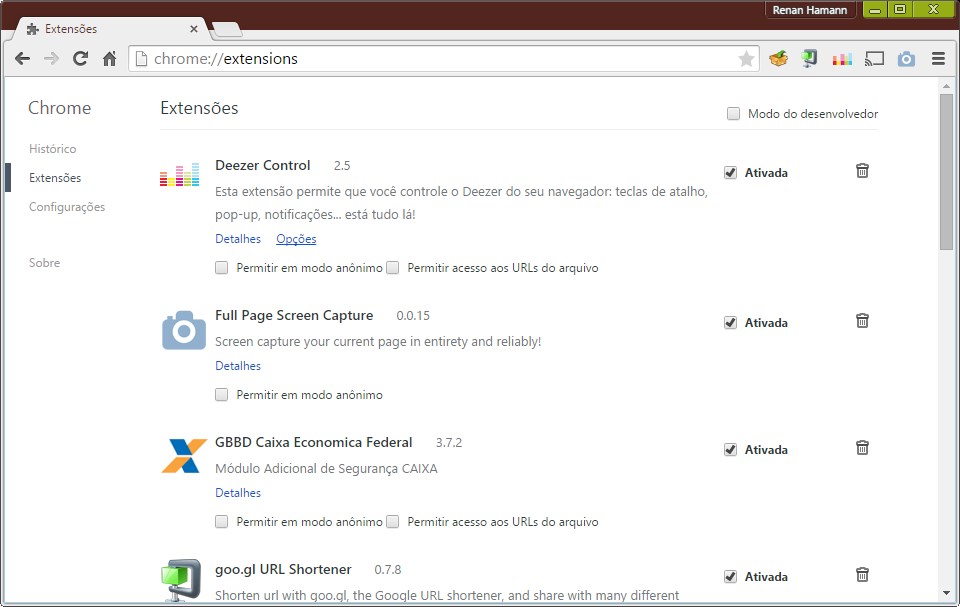Allow Full Page Screen Capture in modo anônimo
The height and width of the screenshot is (607, 960).
pyautogui.click(x=222, y=395)
